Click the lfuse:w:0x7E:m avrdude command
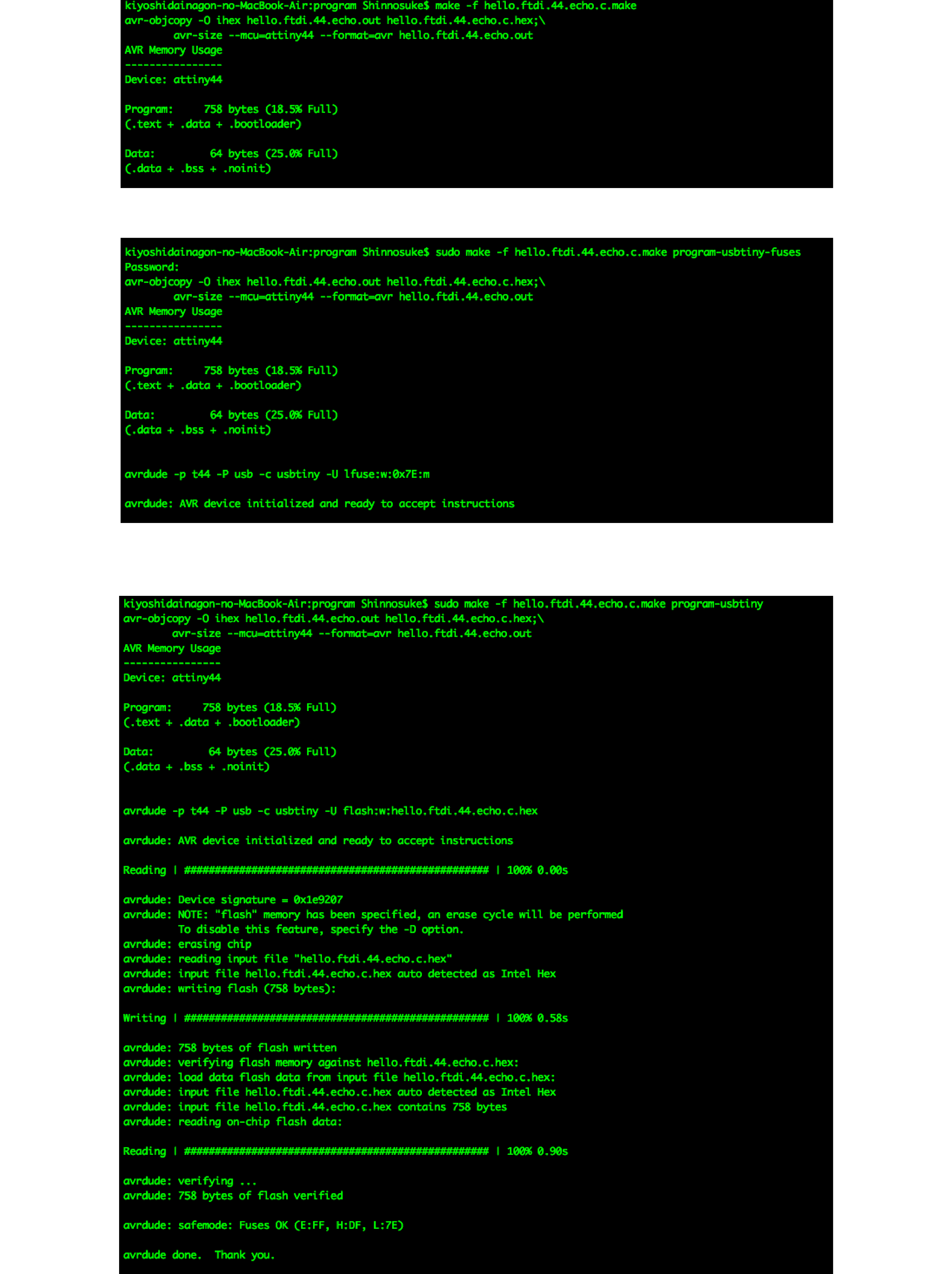 coord(277,474)
